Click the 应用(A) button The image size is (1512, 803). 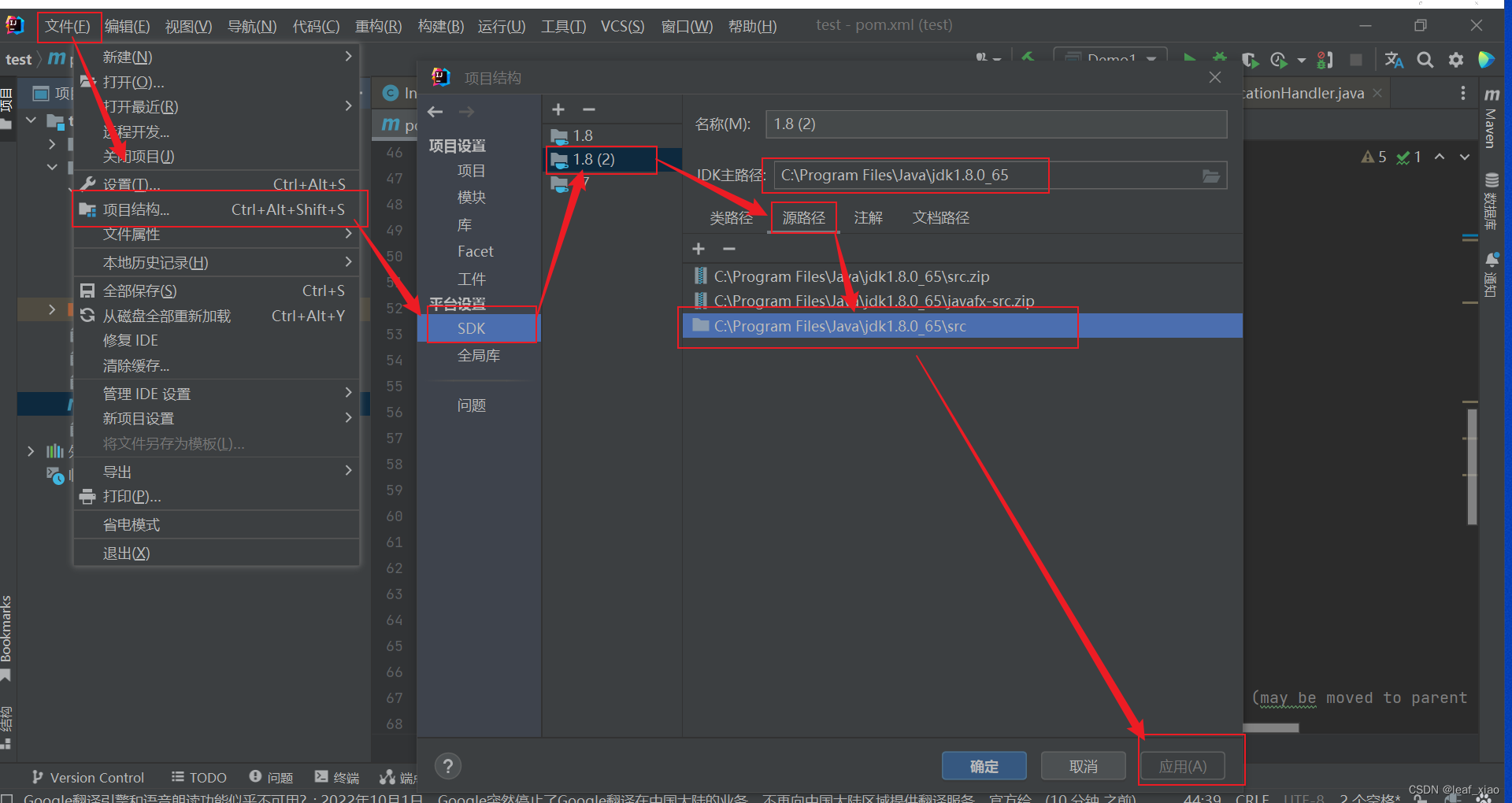click(x=1183, y=765)
